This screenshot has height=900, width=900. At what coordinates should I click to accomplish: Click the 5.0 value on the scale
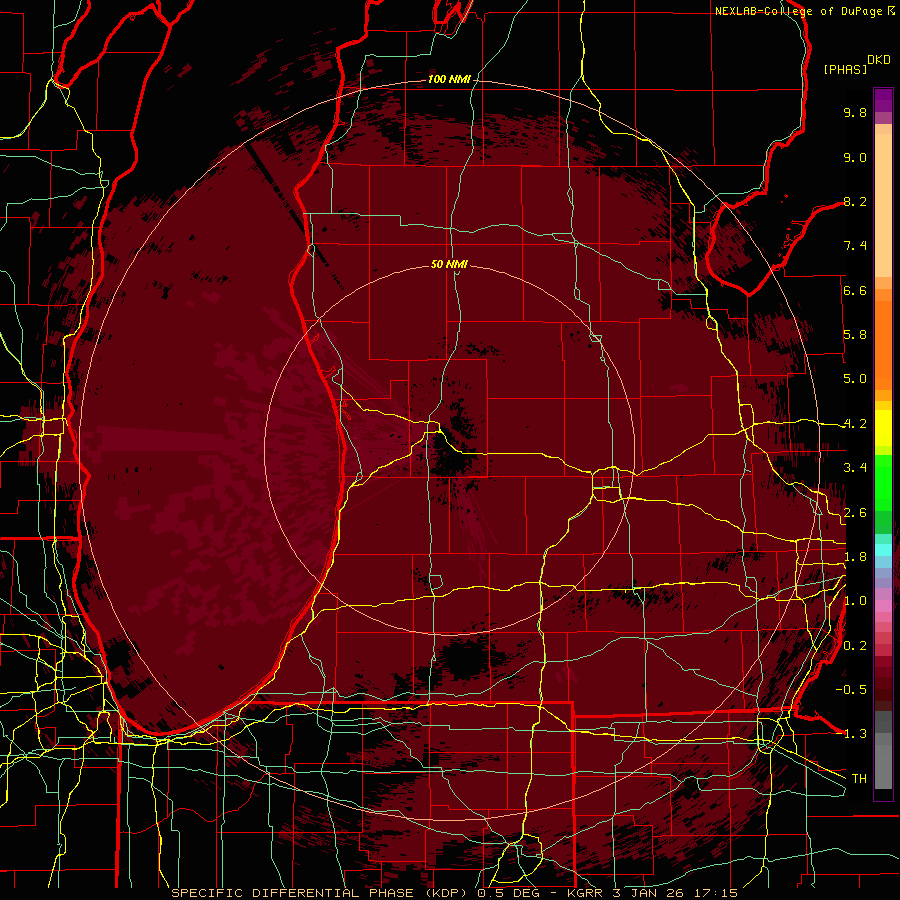pos(855,379)
